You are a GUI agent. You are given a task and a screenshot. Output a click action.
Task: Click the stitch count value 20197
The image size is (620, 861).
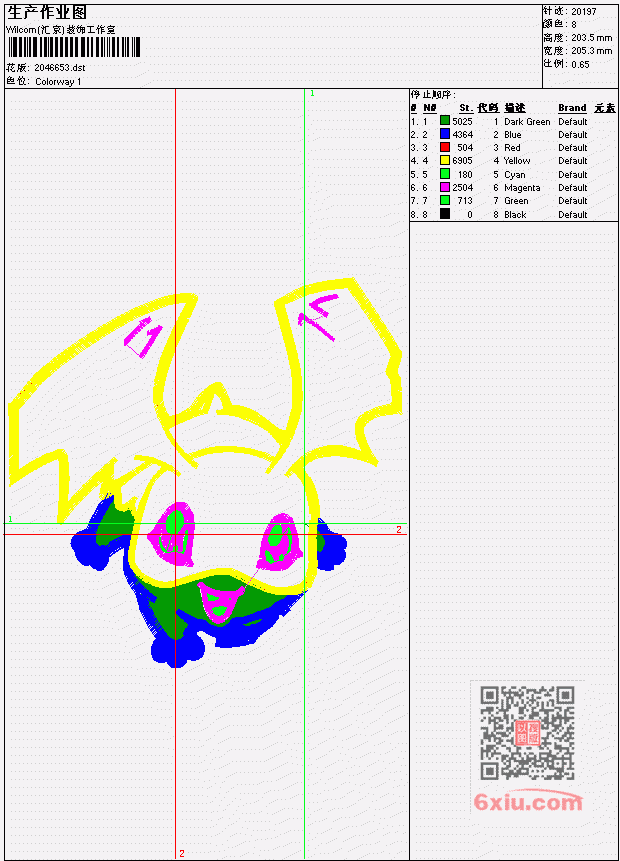584,11
